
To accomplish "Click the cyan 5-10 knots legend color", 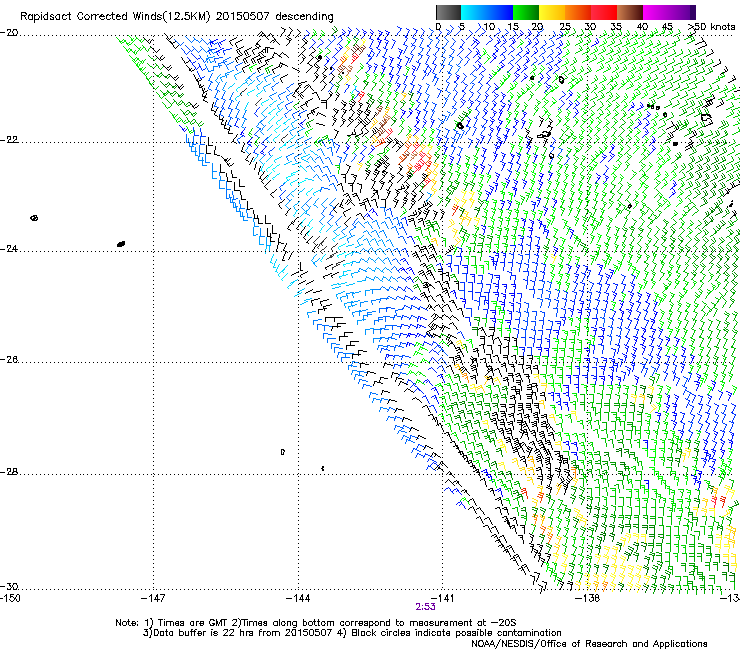I will 474,12.
